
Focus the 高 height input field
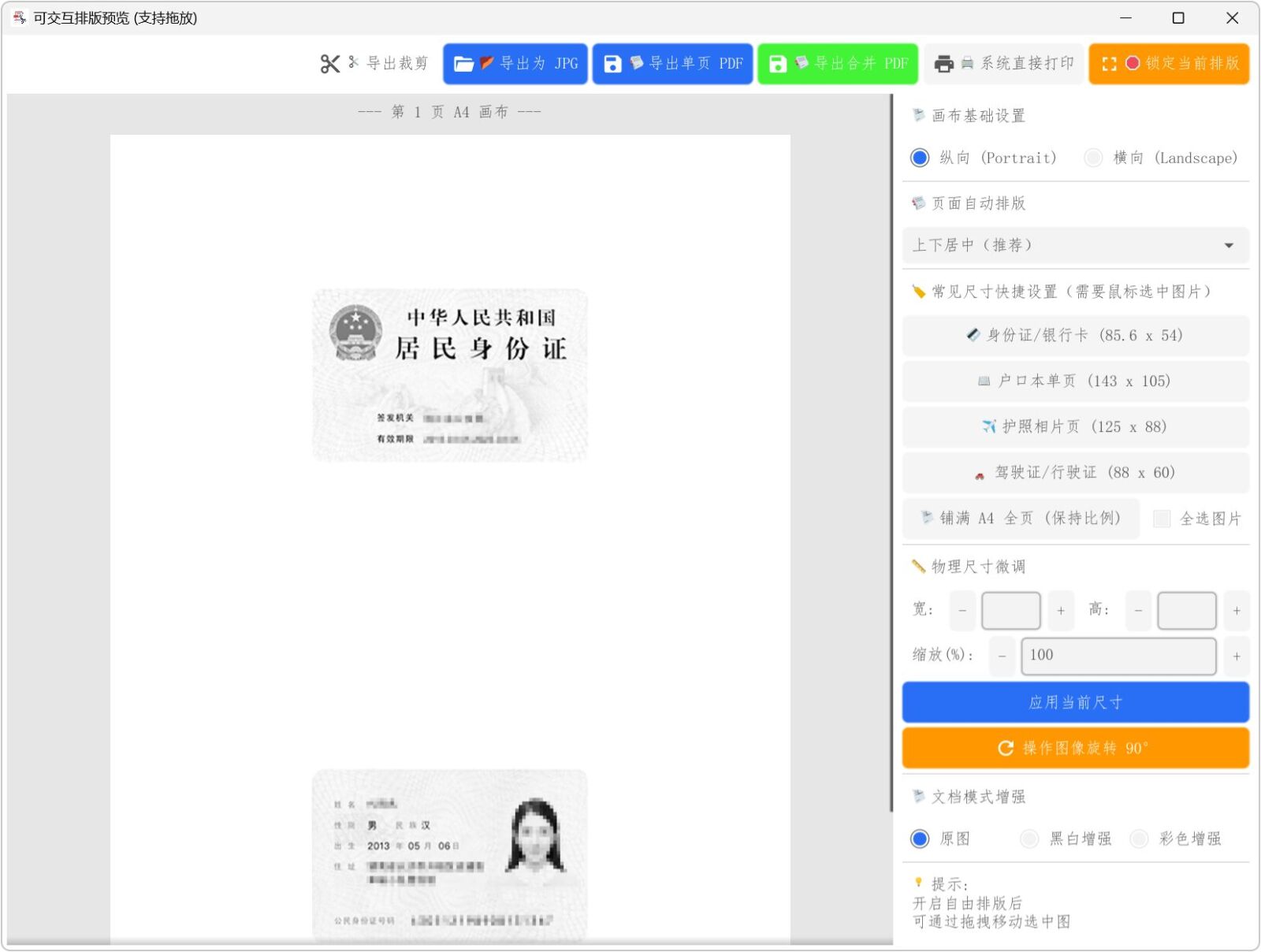[1187, 611]
